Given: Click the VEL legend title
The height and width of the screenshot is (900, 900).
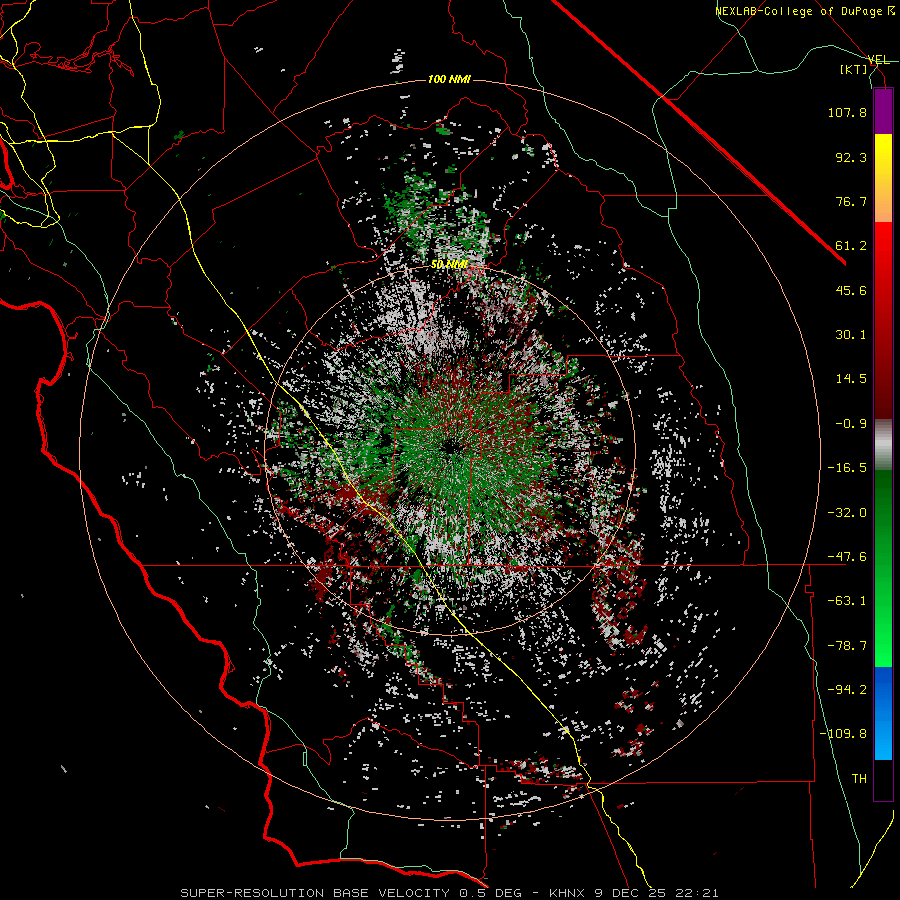Looking at the screenshot, I should click(879, 60).
